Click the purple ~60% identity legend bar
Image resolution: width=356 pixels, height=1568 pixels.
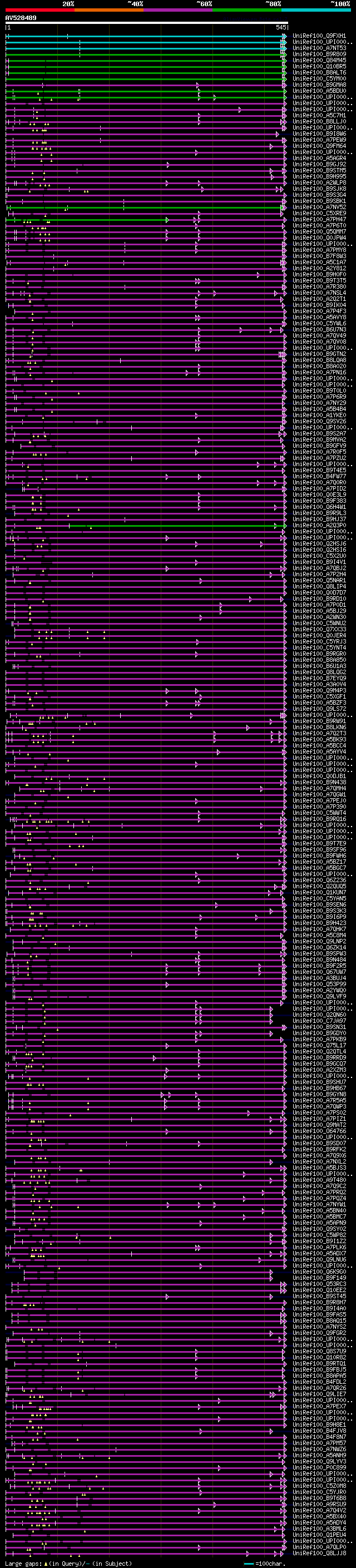pyautogui.click(x=179, y=10)
